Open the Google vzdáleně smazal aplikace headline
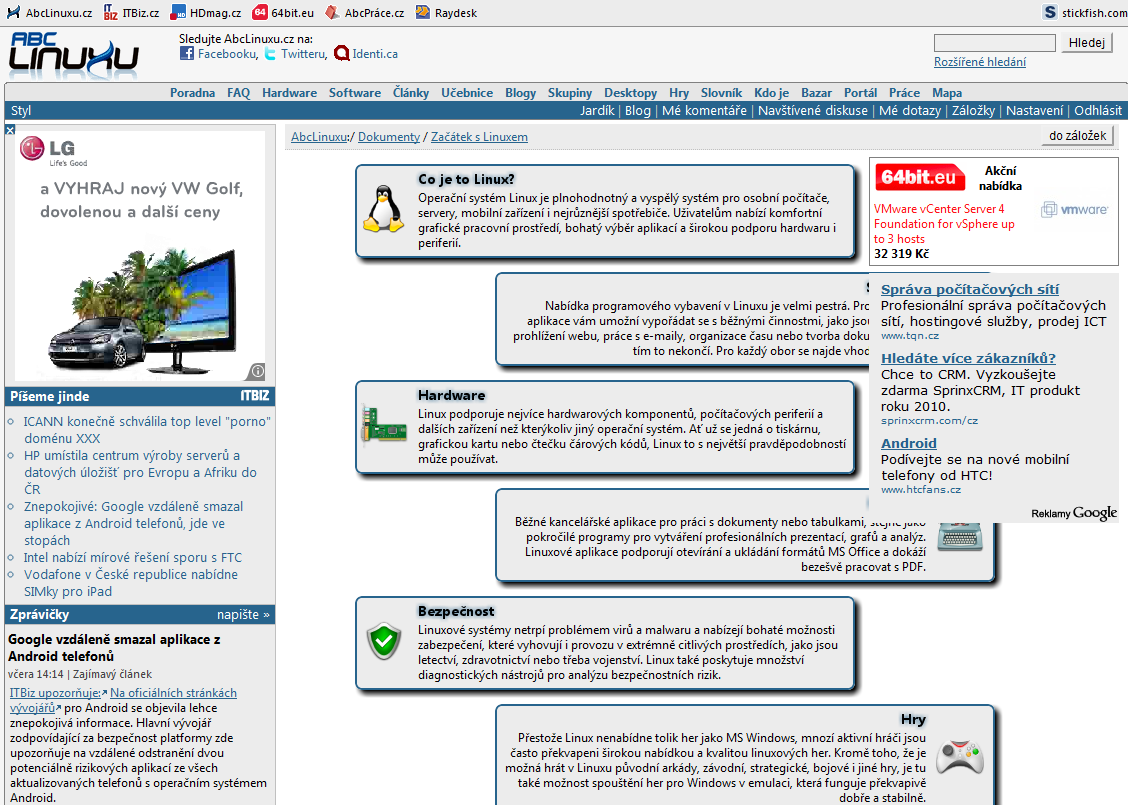 click(x=114, y=647)
